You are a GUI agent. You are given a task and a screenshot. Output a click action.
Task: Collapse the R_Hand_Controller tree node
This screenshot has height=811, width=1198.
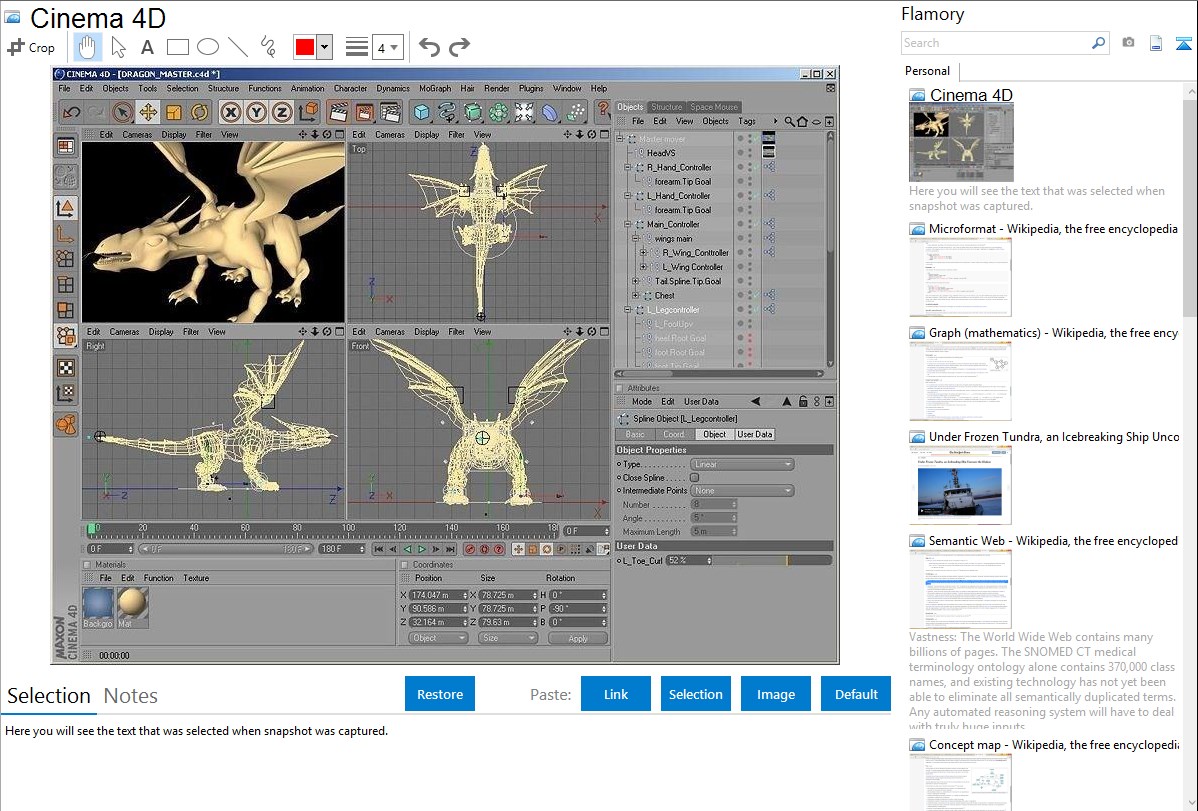(x=628, y=167)
